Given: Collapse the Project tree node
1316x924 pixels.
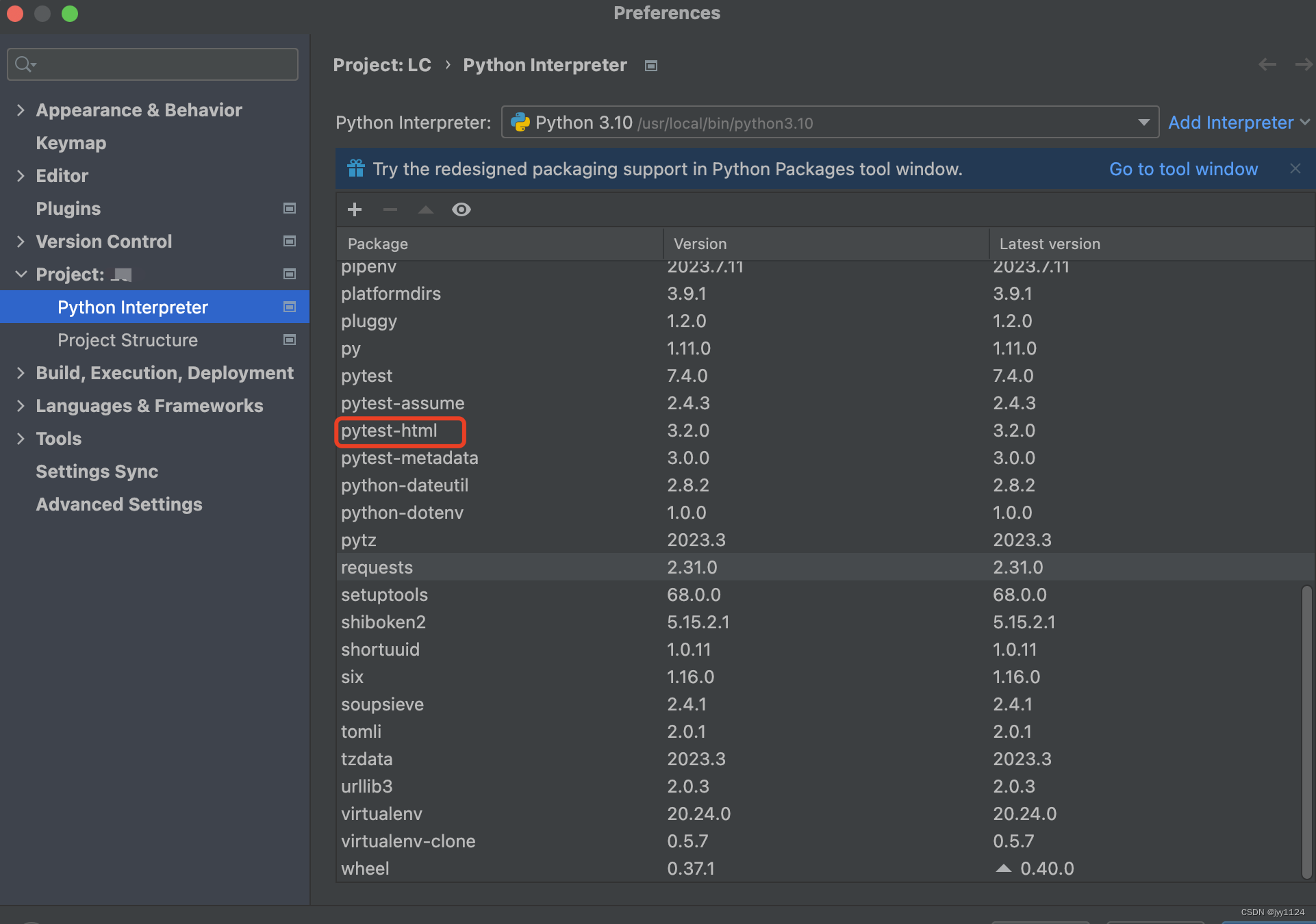Looking at the screenshot, I should pos(21,274).
